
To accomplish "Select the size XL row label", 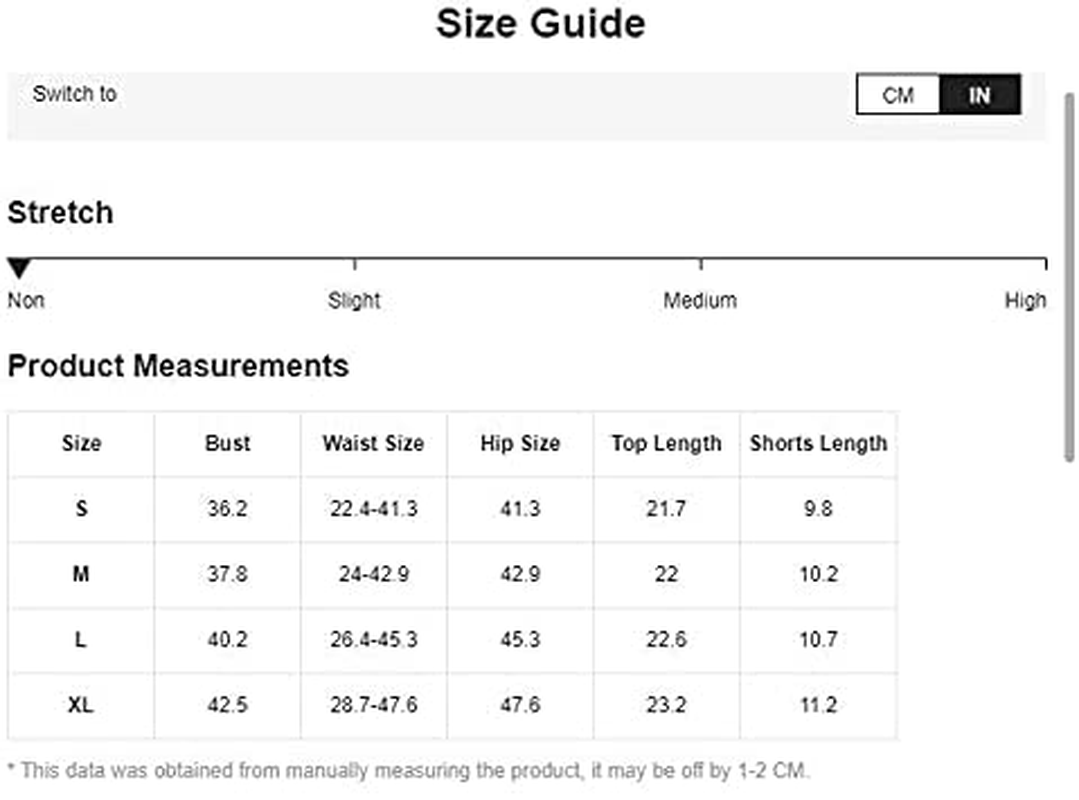I will [x=81, y=704].
